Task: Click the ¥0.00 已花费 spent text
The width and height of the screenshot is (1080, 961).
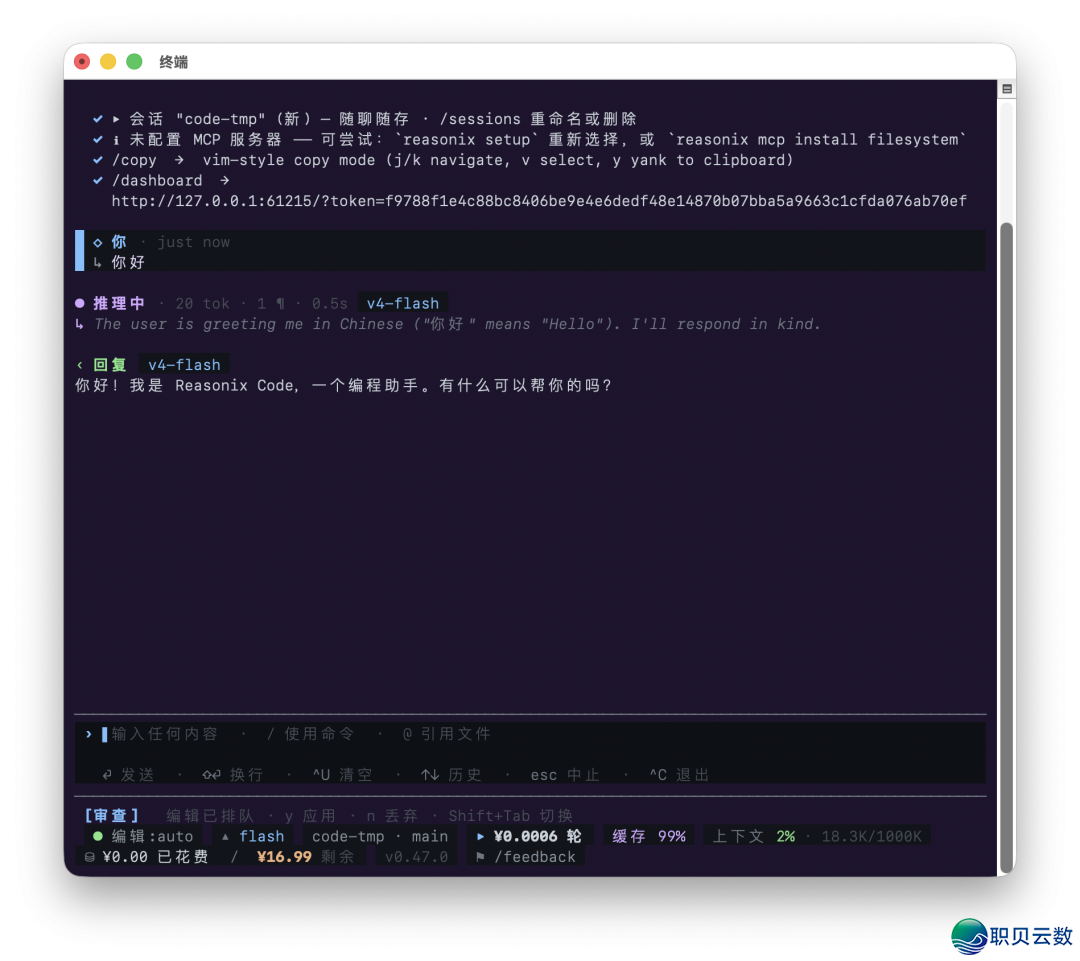Action: pyautogui.click(x=155, y=857)
